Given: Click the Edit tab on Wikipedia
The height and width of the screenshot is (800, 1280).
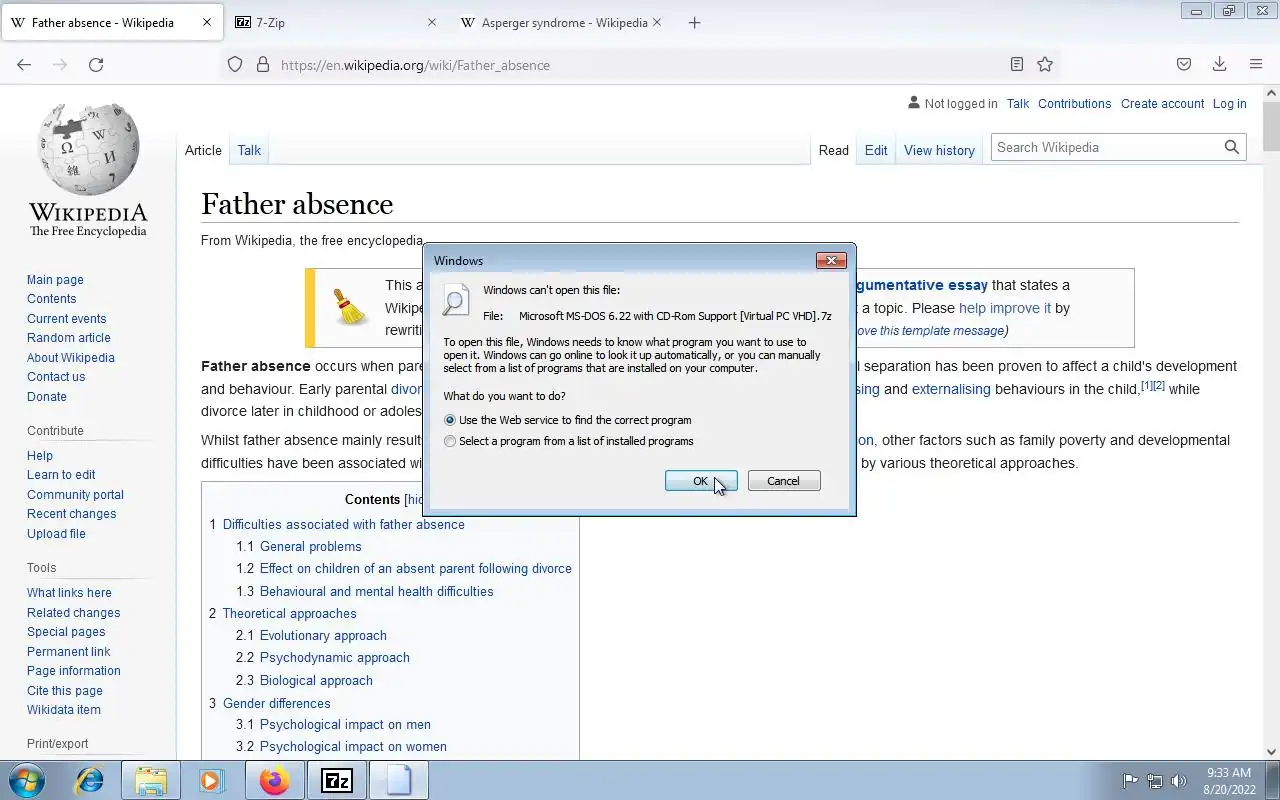Looking at the screenshot, I should (876, 150).
